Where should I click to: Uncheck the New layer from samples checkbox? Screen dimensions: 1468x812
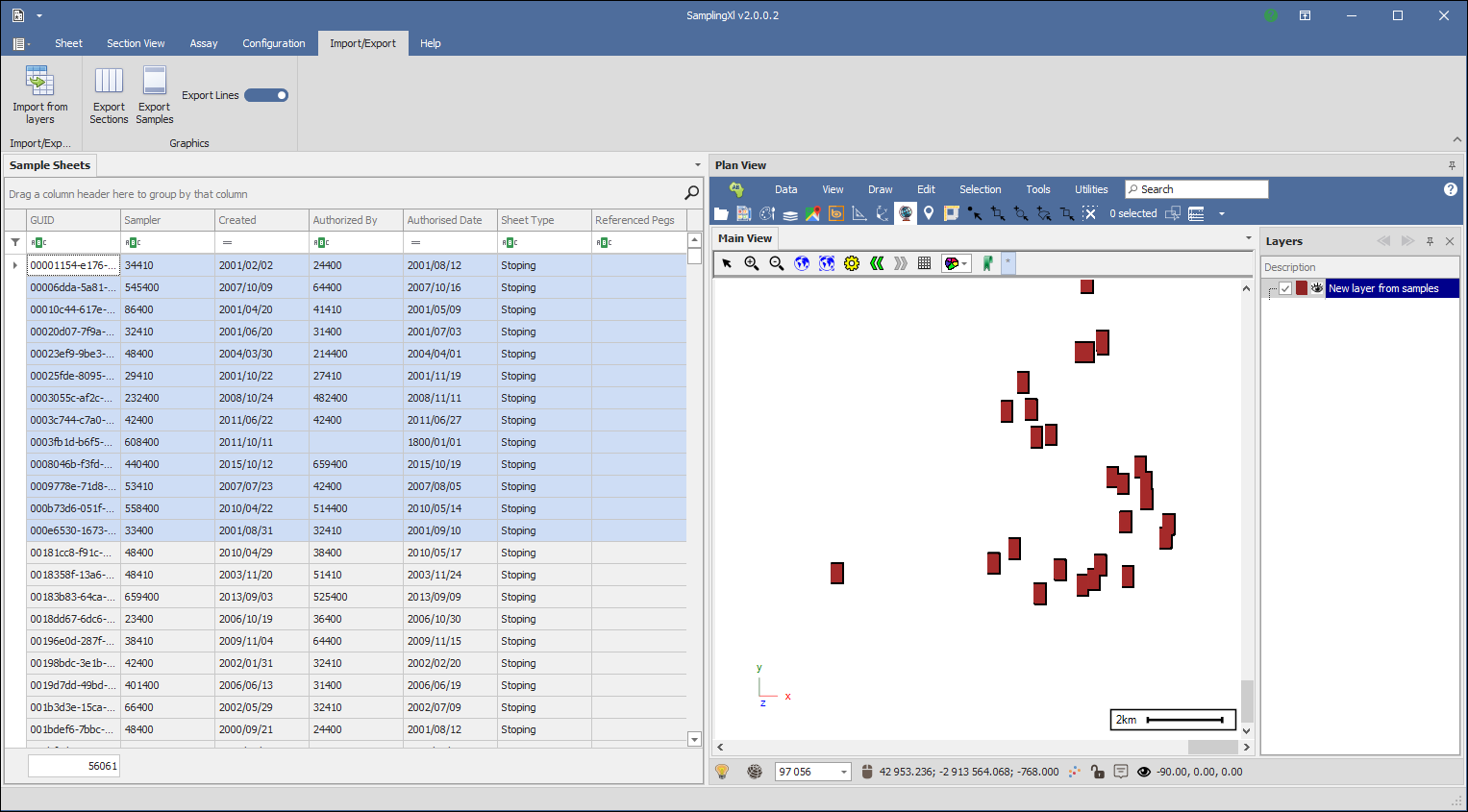coord(1285,288)
